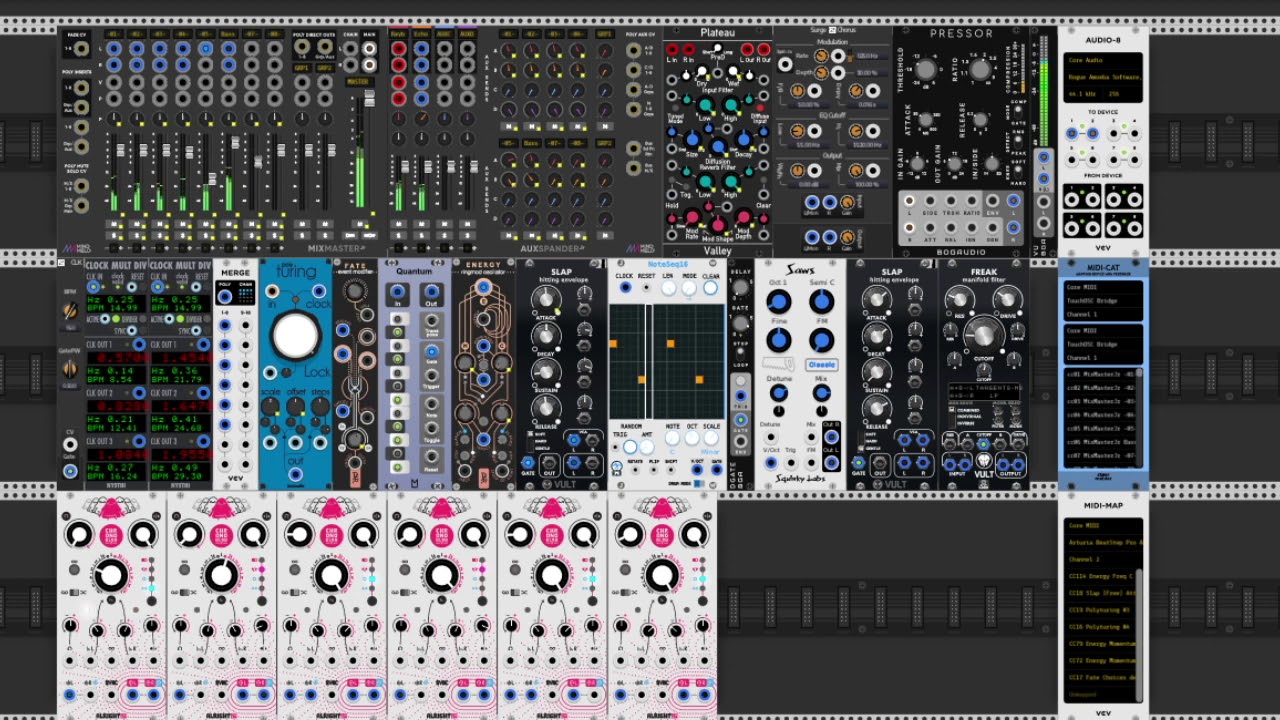Select the Mod Shape knob on Plateau
The width and height of the screenshot is (1280, 720).
point(717,224)
